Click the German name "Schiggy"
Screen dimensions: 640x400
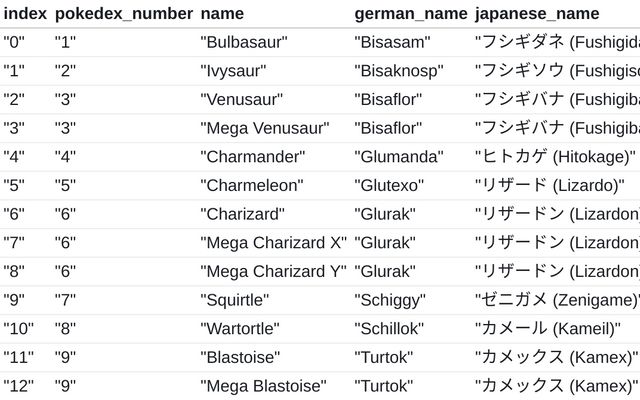[x=389, y=300]
